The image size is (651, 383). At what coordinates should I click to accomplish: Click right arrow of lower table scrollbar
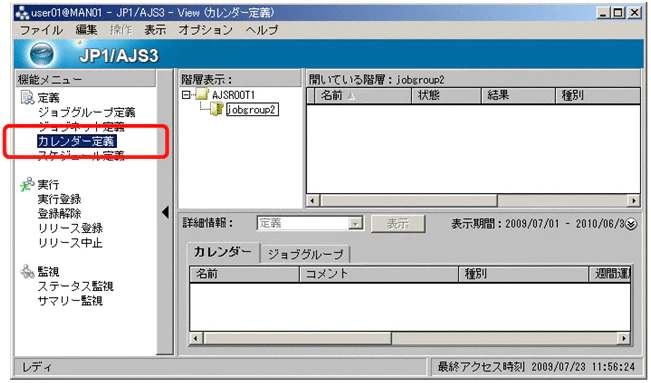tap(624, 339)
